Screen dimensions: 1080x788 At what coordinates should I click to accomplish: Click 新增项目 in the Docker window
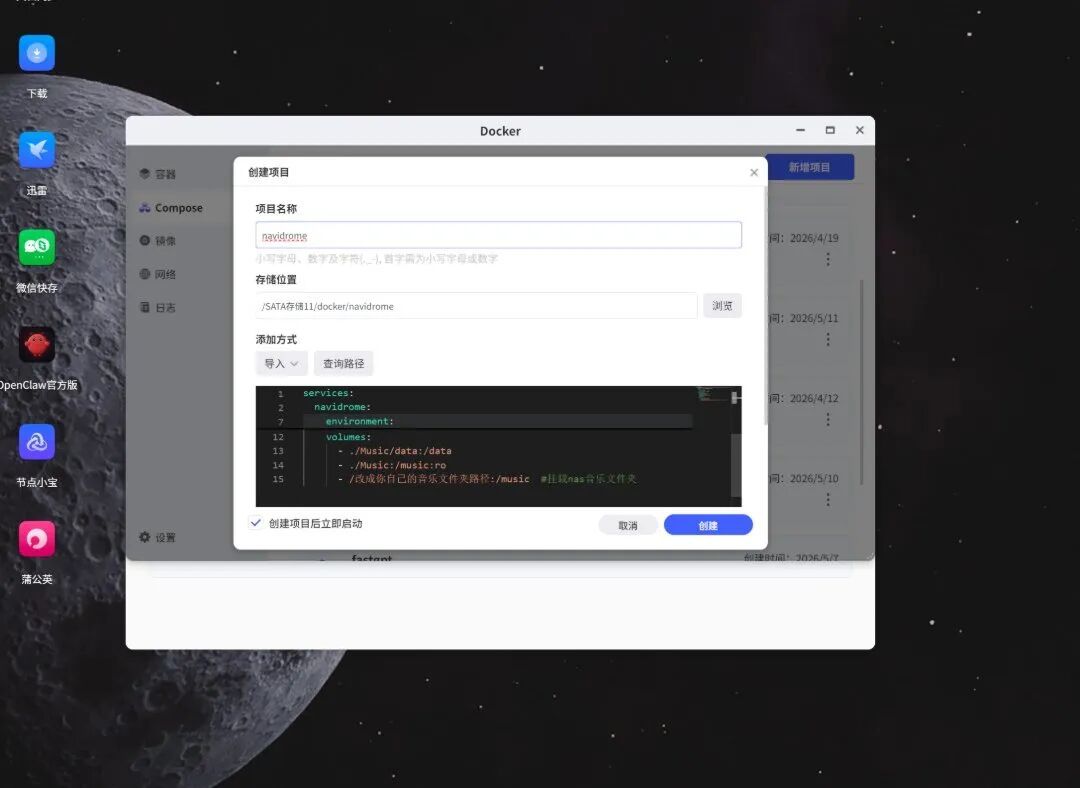(x=809, y=167)
